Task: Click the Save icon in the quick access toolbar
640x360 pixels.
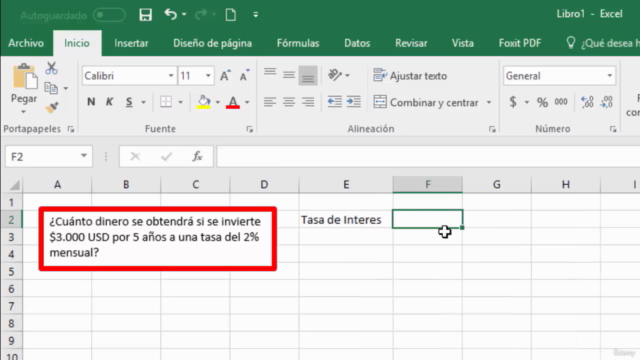Action: tap(145, 15)
